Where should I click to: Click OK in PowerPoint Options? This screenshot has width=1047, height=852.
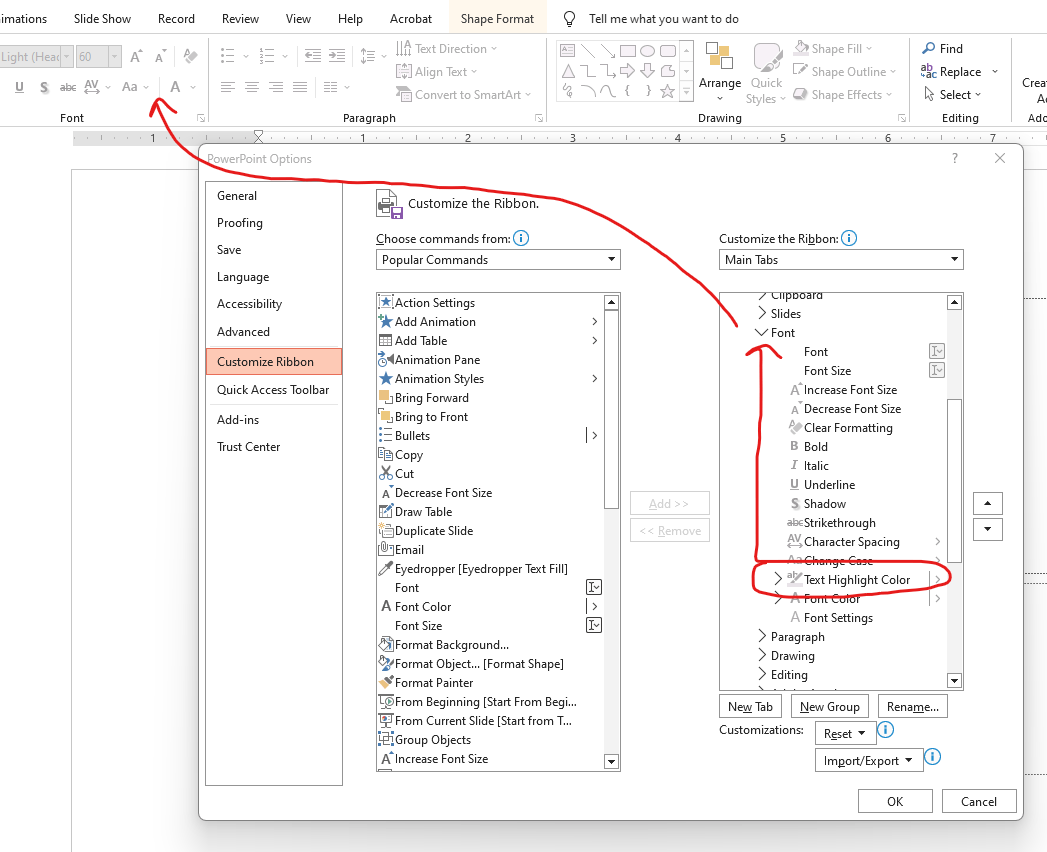pyautogui.click(x=895, y=801)
